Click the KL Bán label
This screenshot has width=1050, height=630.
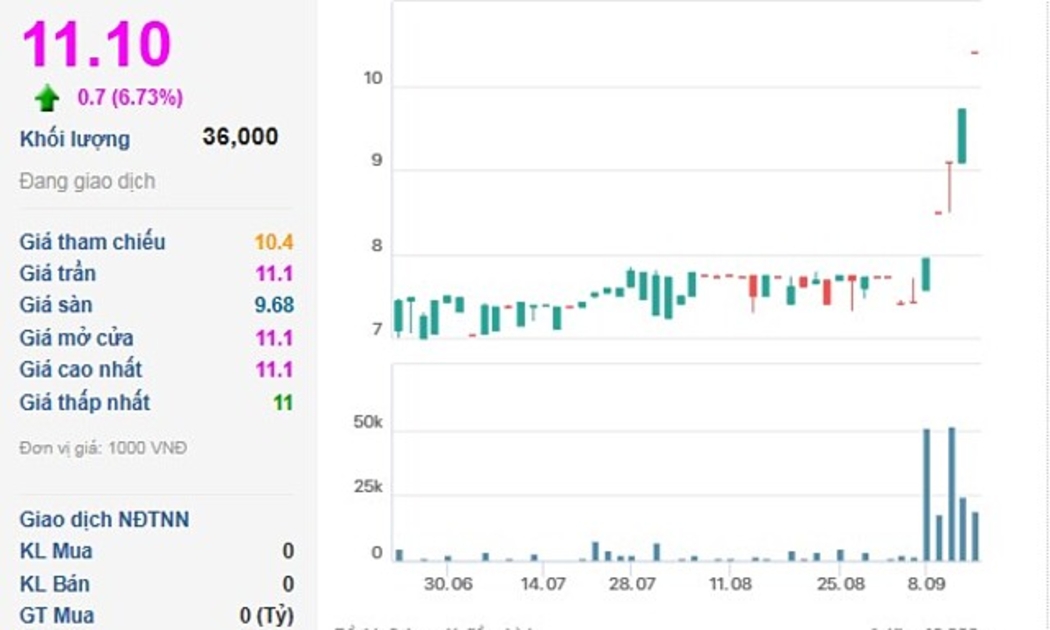pos(56,583)
